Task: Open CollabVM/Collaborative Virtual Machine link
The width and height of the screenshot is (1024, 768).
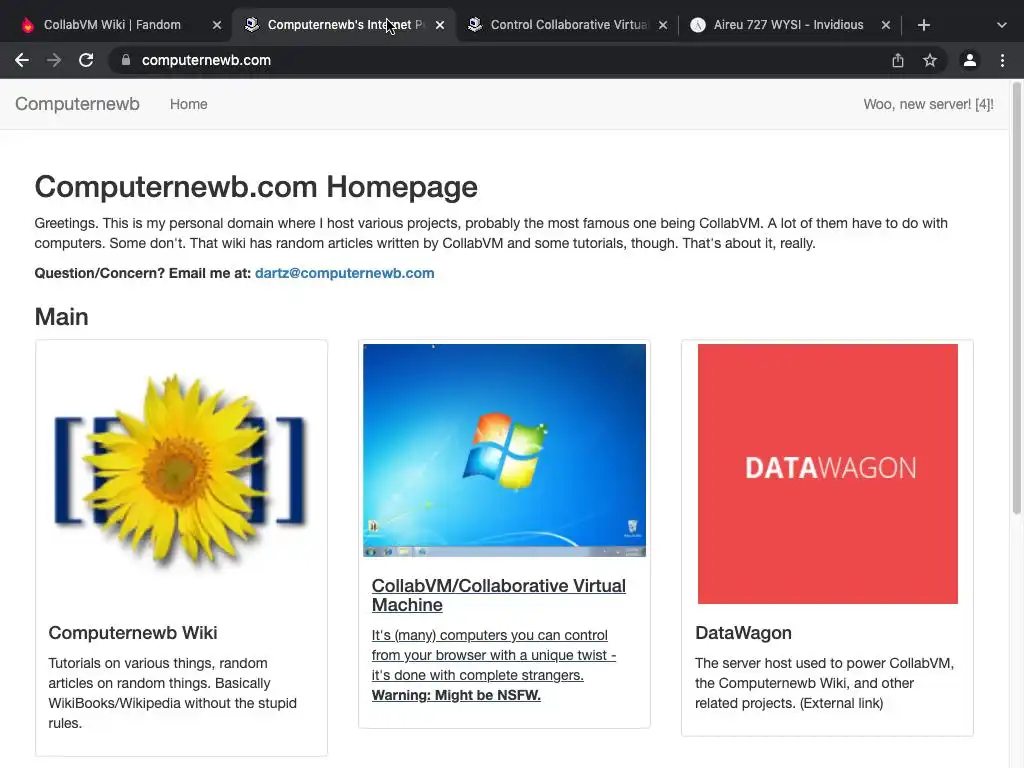Action: click(498, 595)
